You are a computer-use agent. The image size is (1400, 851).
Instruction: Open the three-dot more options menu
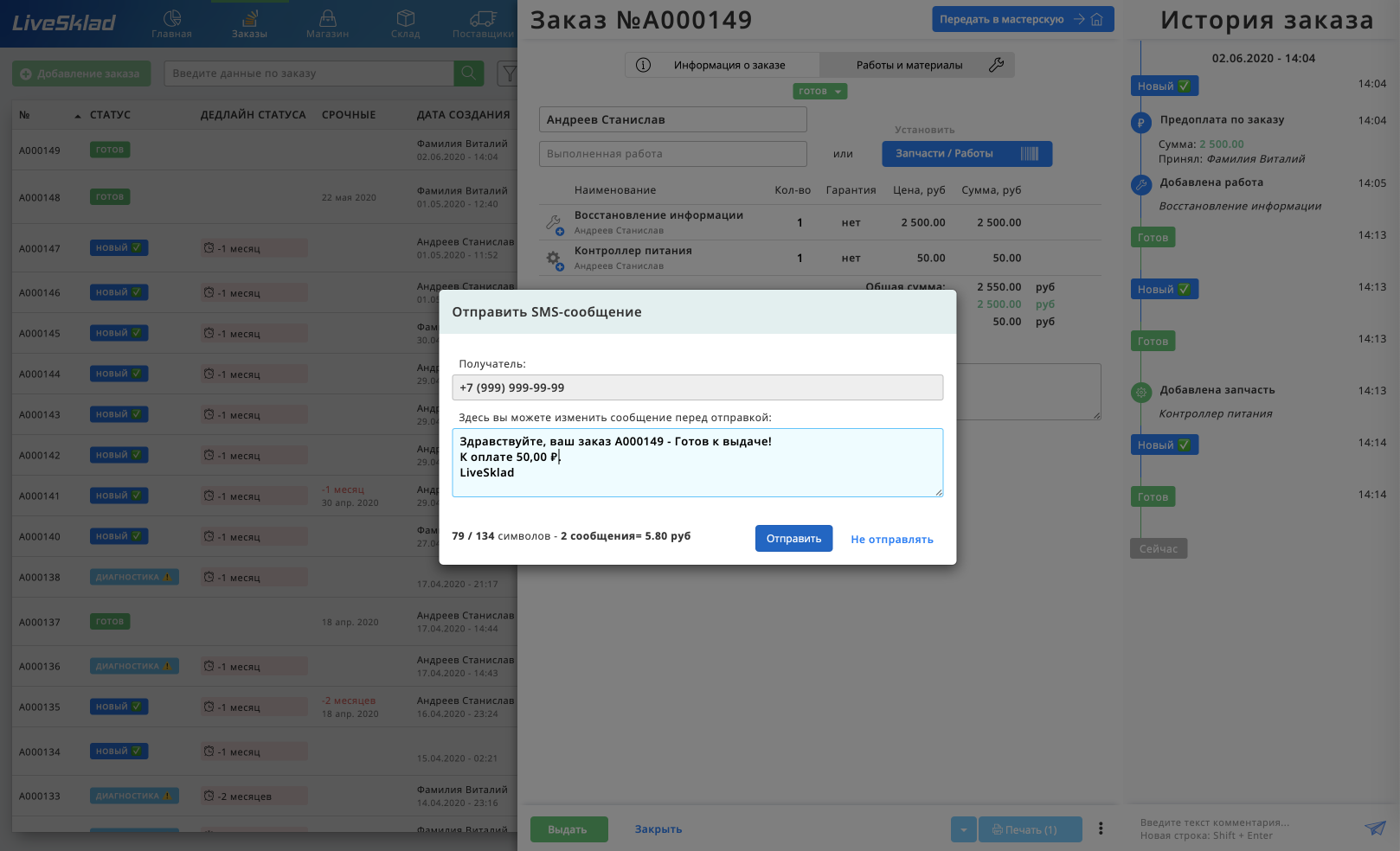click(x=1101, y=829)
